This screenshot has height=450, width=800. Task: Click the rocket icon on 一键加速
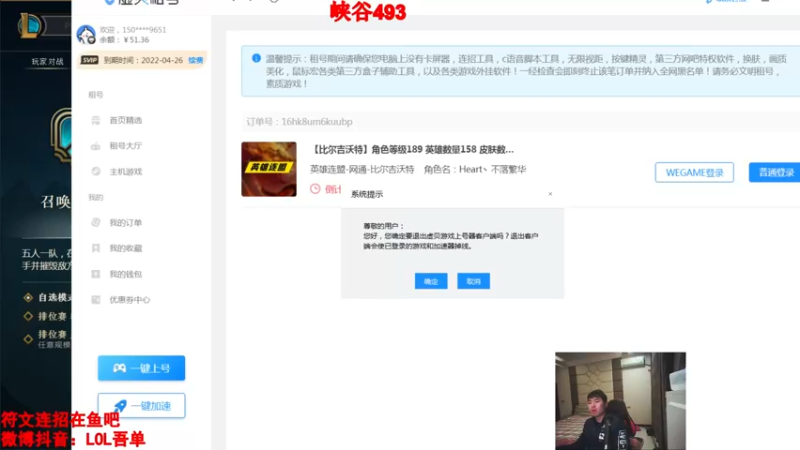coord(120,406)
